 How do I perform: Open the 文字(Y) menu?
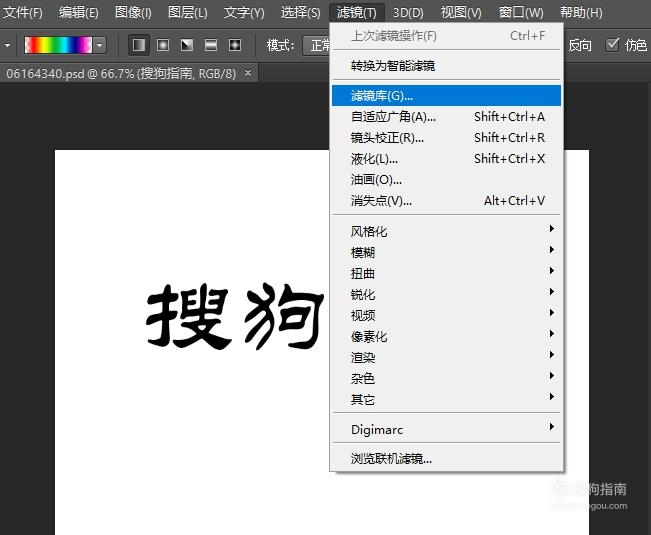[244, 12]
